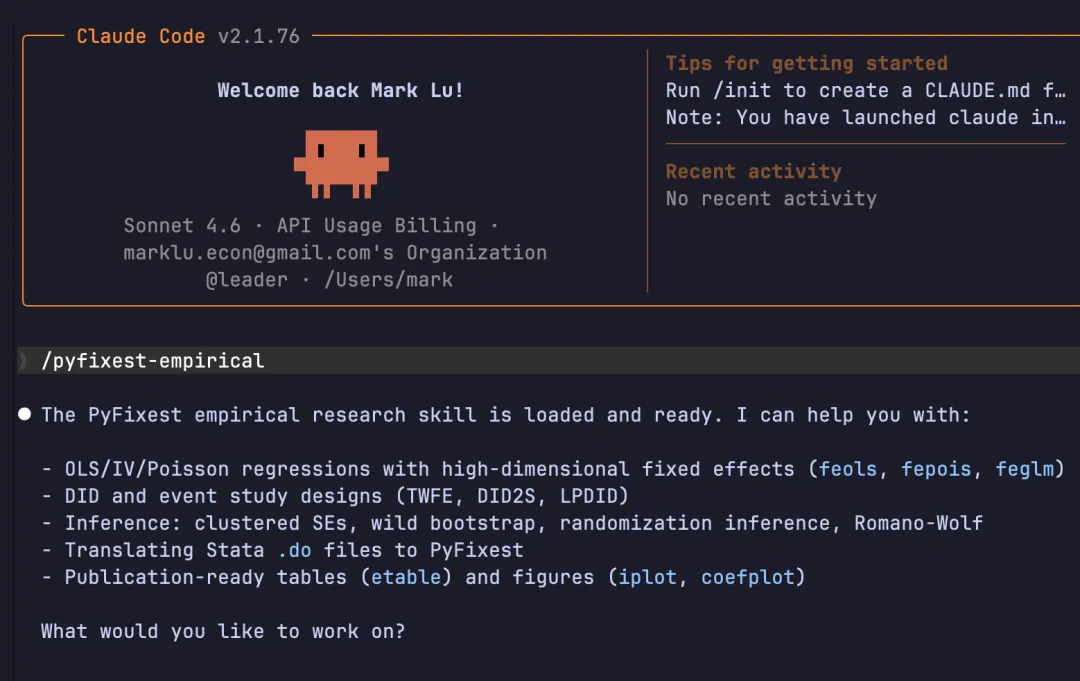Click 'Sonnet 4.6' model label

coord(183,225)
